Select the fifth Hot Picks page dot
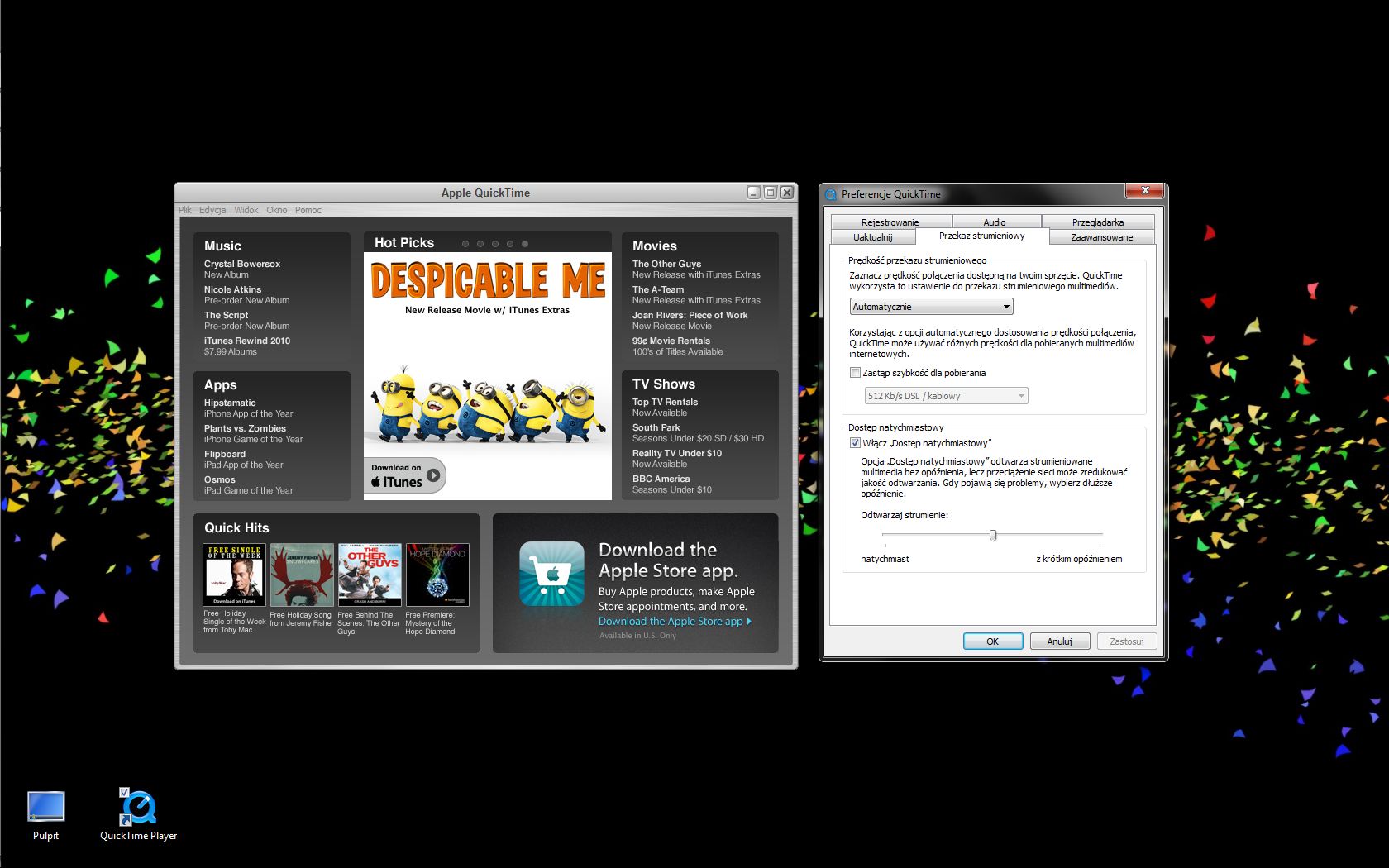Image resolution: width=1389 pixels, height=868 pixels. pos(525,244)
